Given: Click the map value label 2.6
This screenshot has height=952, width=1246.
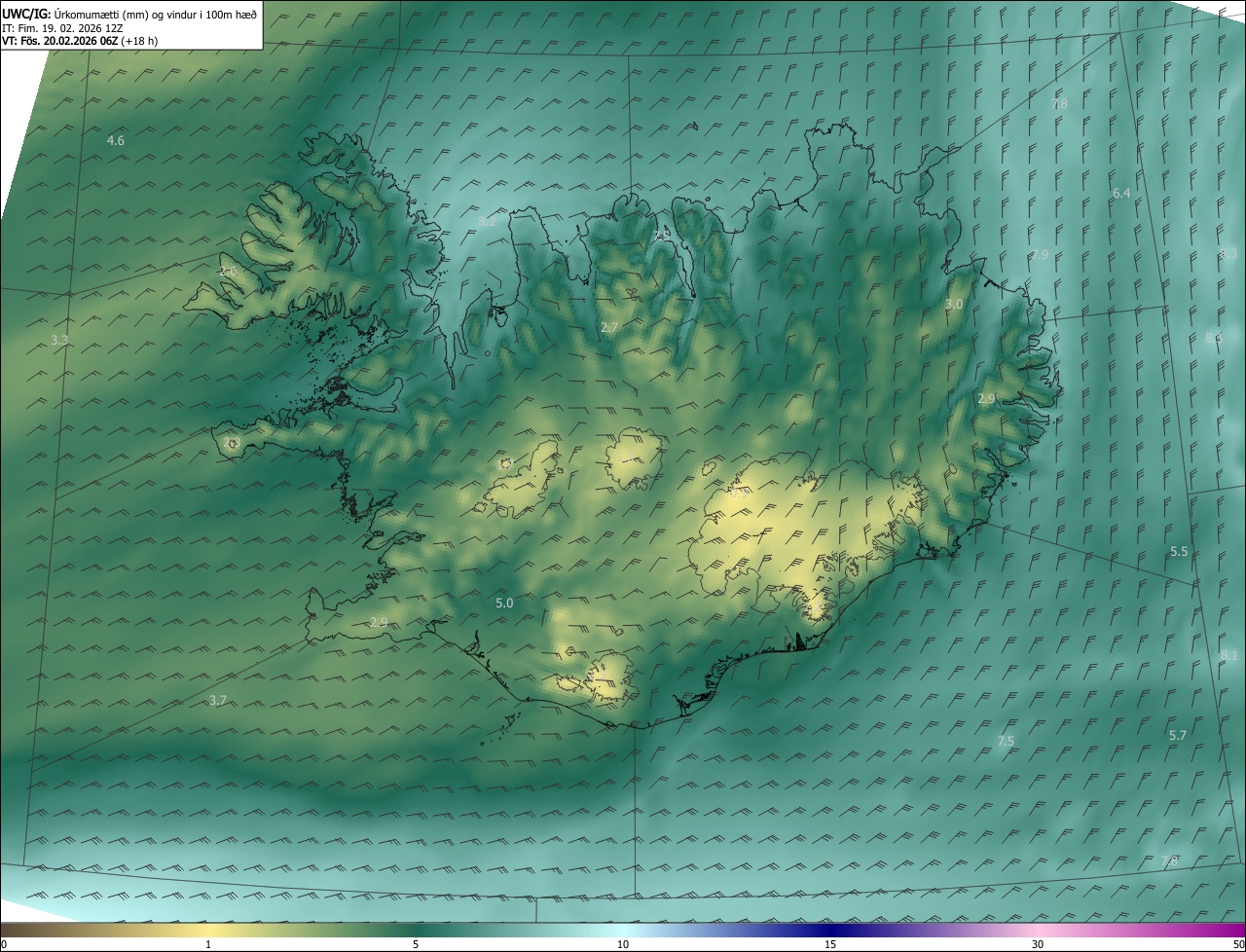Looking at the screenshot, I should point(228,272).
